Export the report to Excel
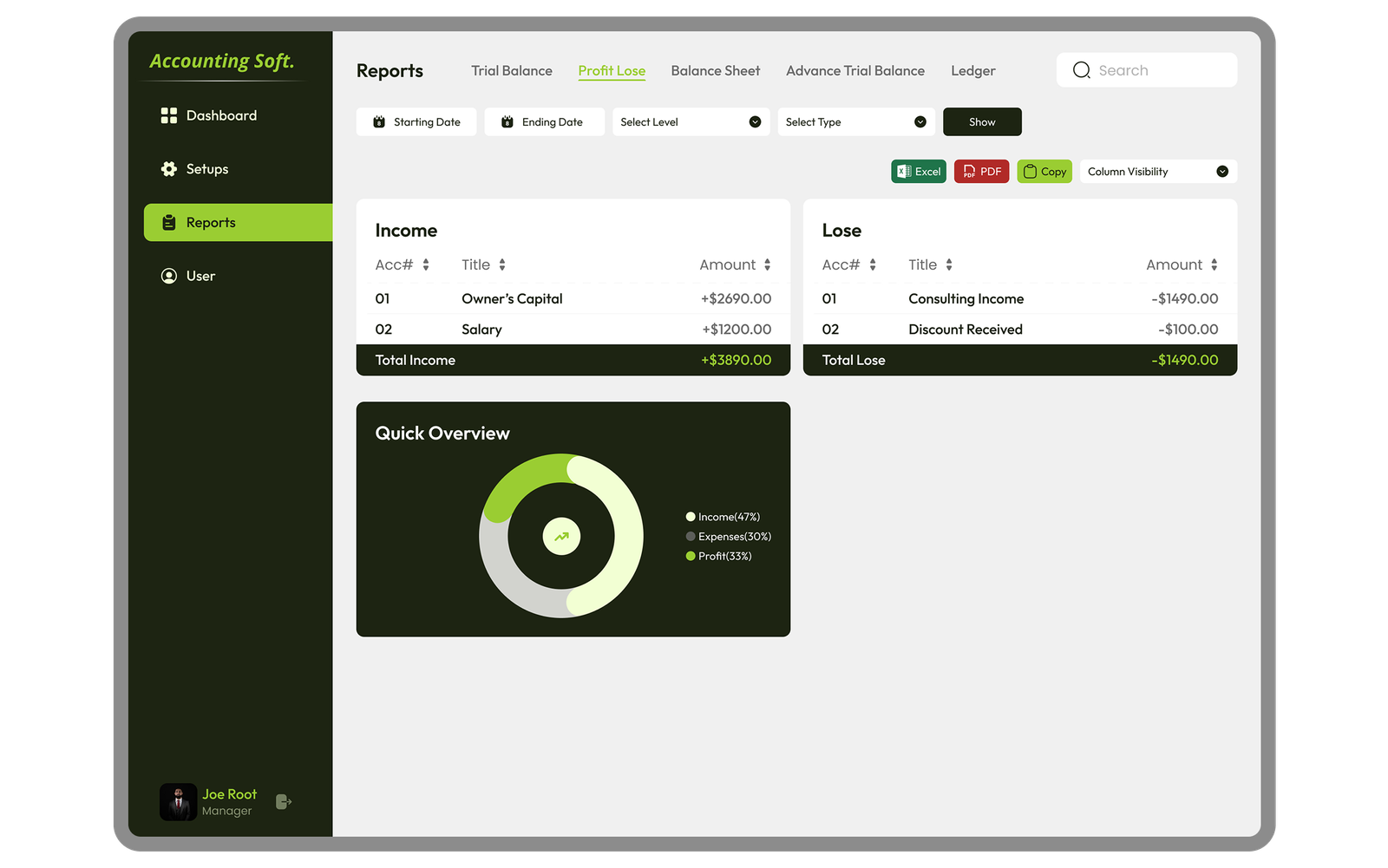 (x=918, y=171)
